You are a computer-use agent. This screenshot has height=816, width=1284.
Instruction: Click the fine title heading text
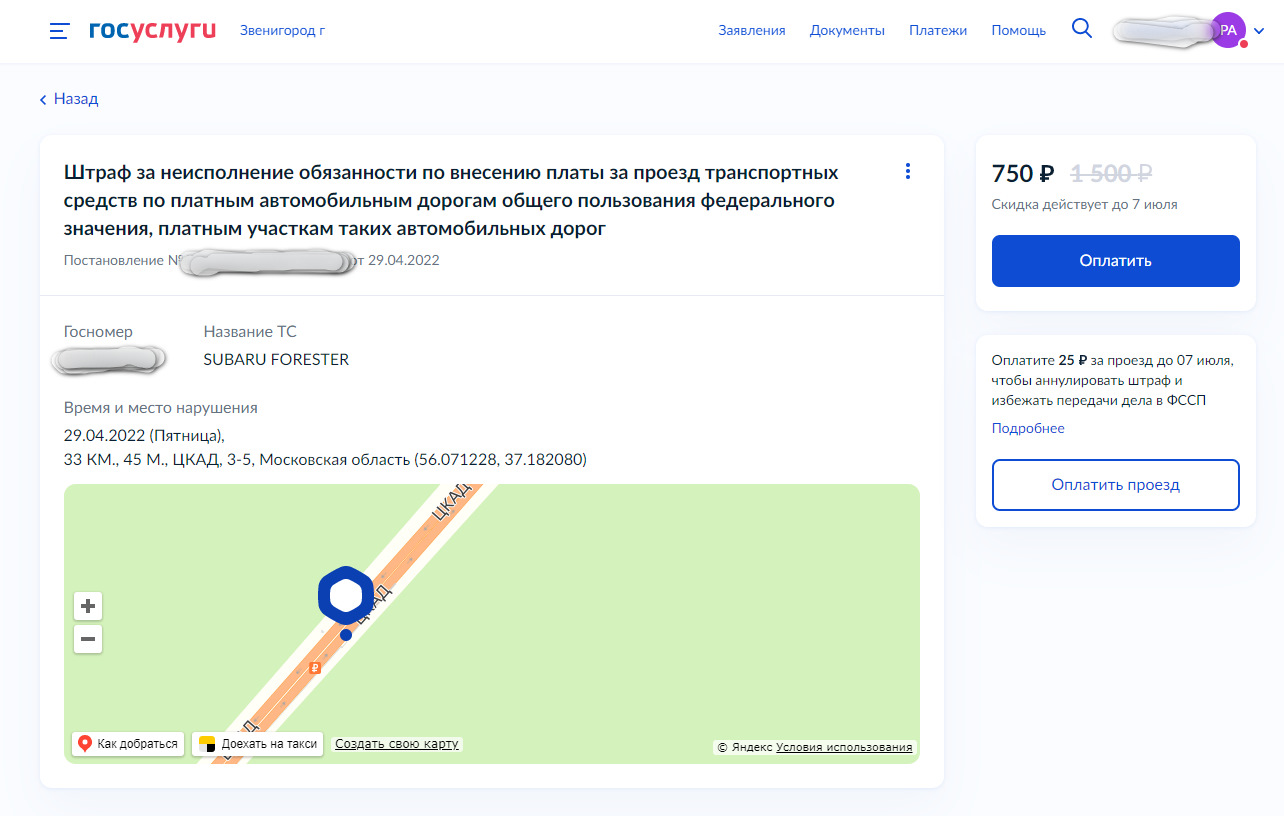(451, 201)
